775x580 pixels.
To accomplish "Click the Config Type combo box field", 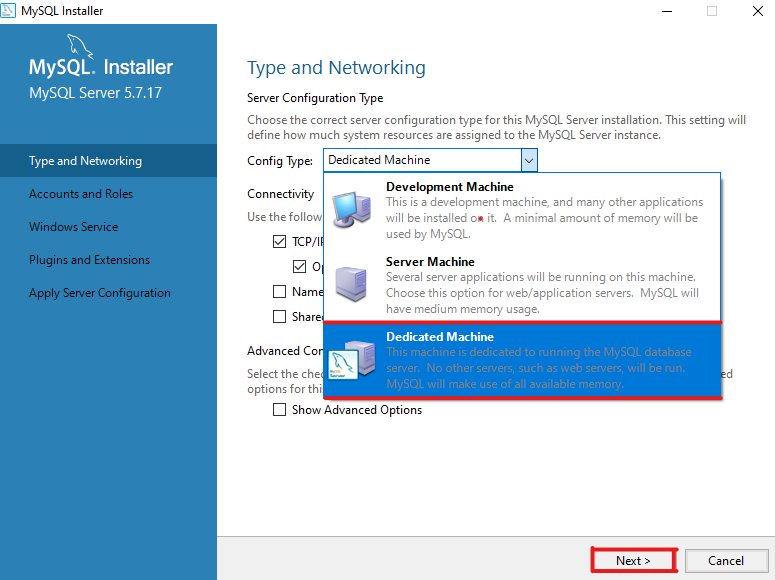I will pyautogui.click(x=430, y=160).
